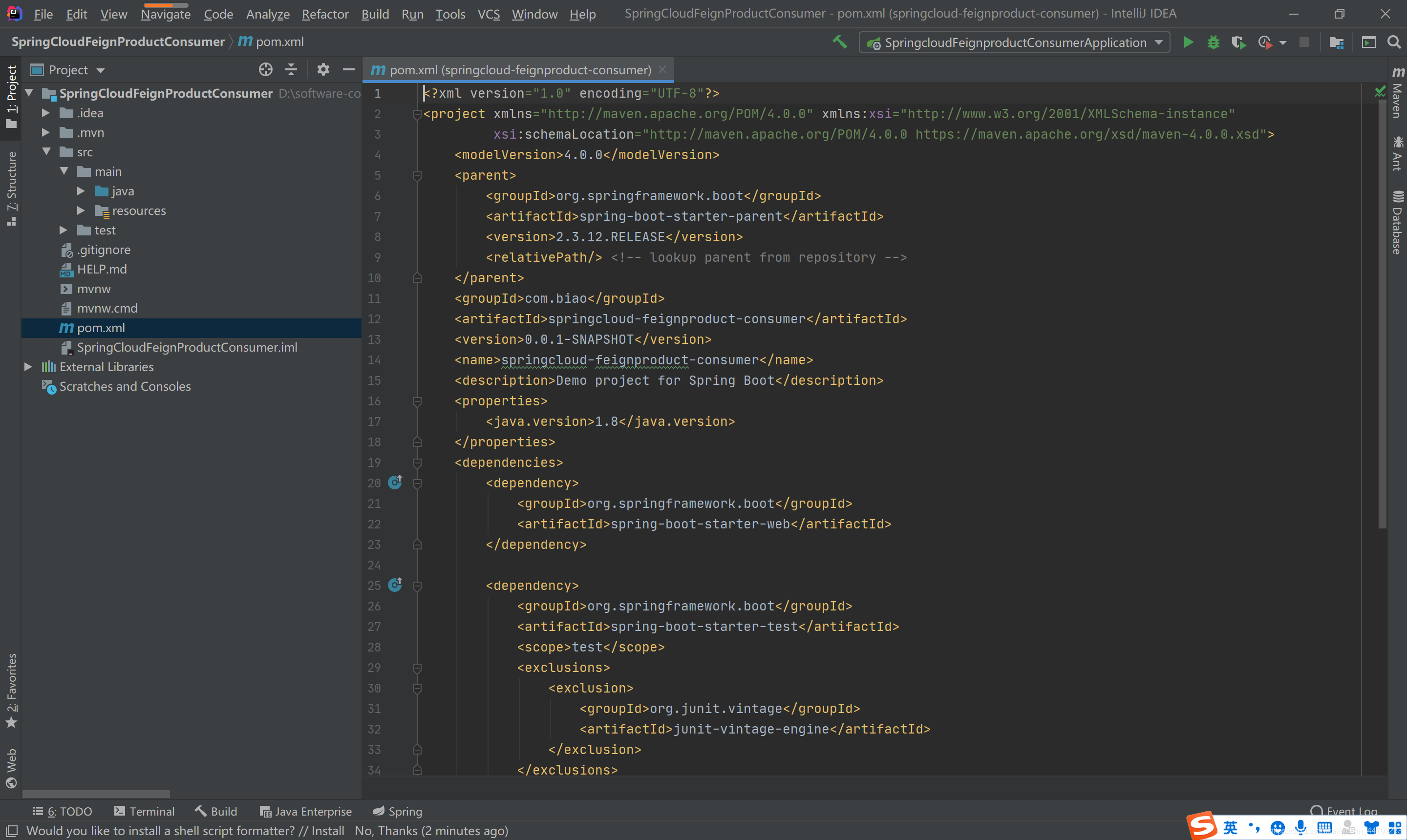
Task: Fold the parent tag on line 5
Action: pyautogui.click(x=417, y=175)
